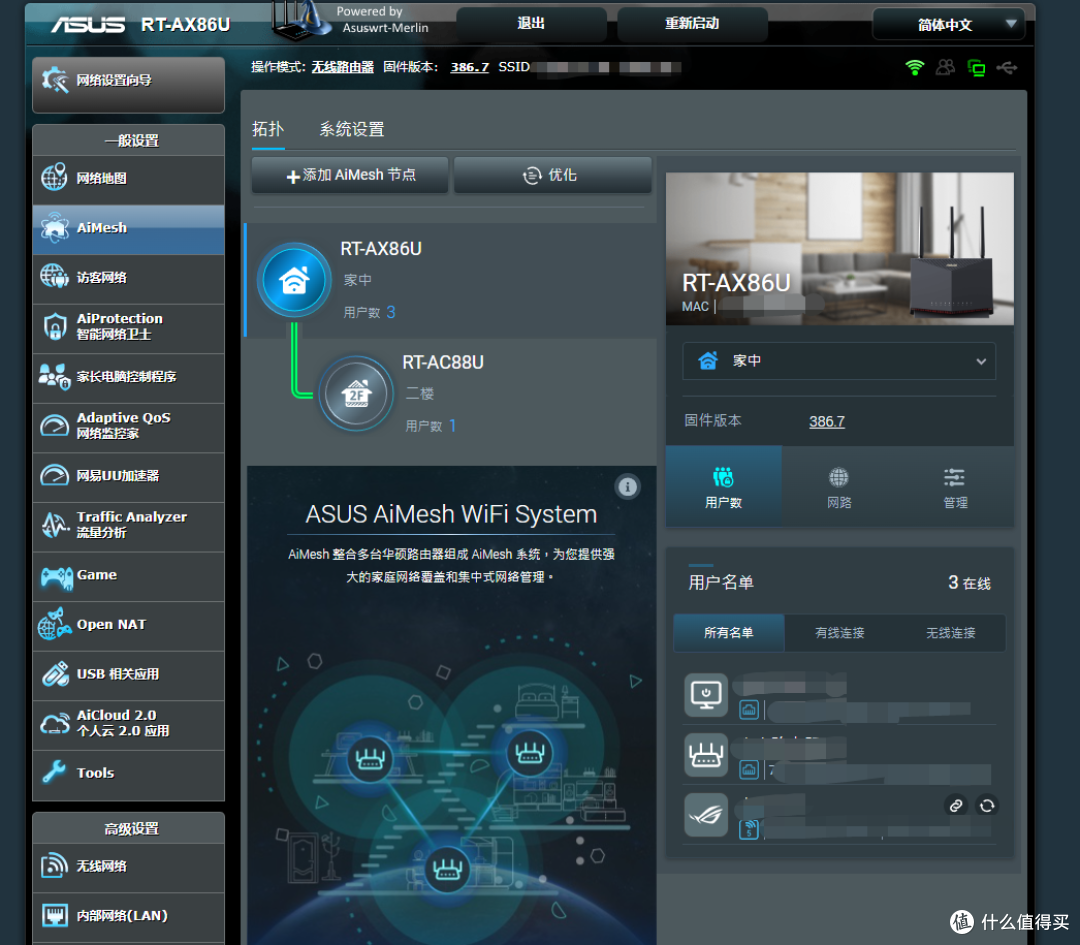This screenshot has width=1080, height=945.
Task: Open the 管理 (Management) panel icon
Action: coord(955,487)
